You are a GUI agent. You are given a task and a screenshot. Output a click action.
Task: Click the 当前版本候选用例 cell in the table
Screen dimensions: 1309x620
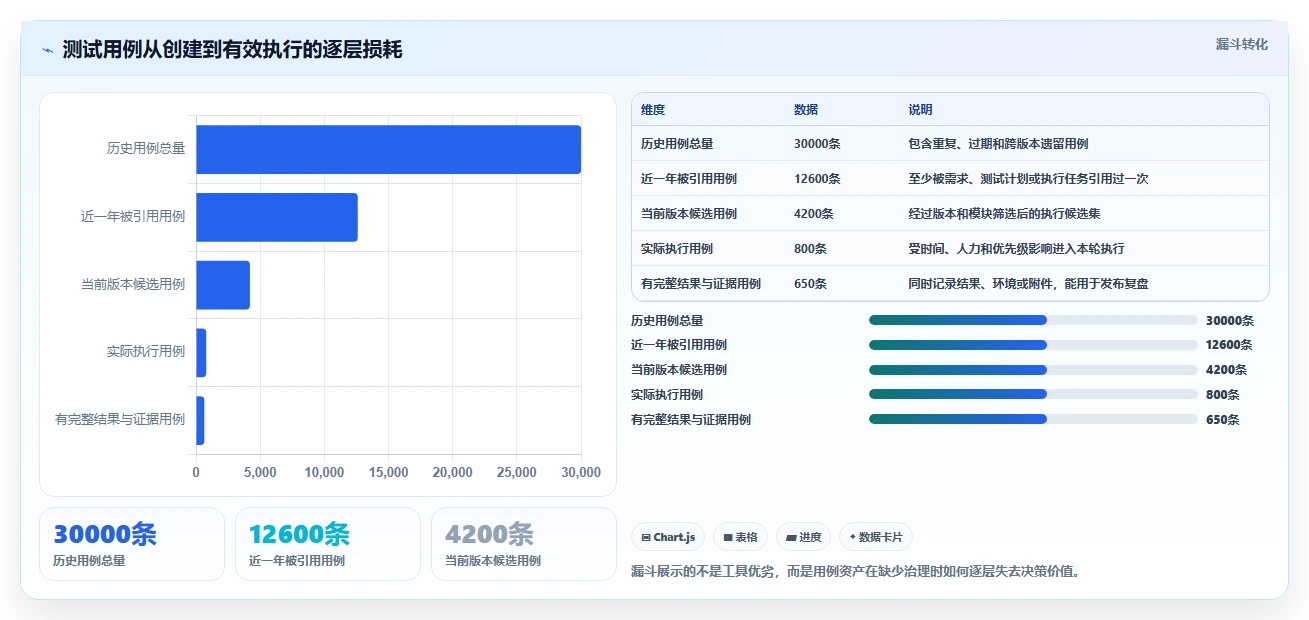[x=689, y=214]
